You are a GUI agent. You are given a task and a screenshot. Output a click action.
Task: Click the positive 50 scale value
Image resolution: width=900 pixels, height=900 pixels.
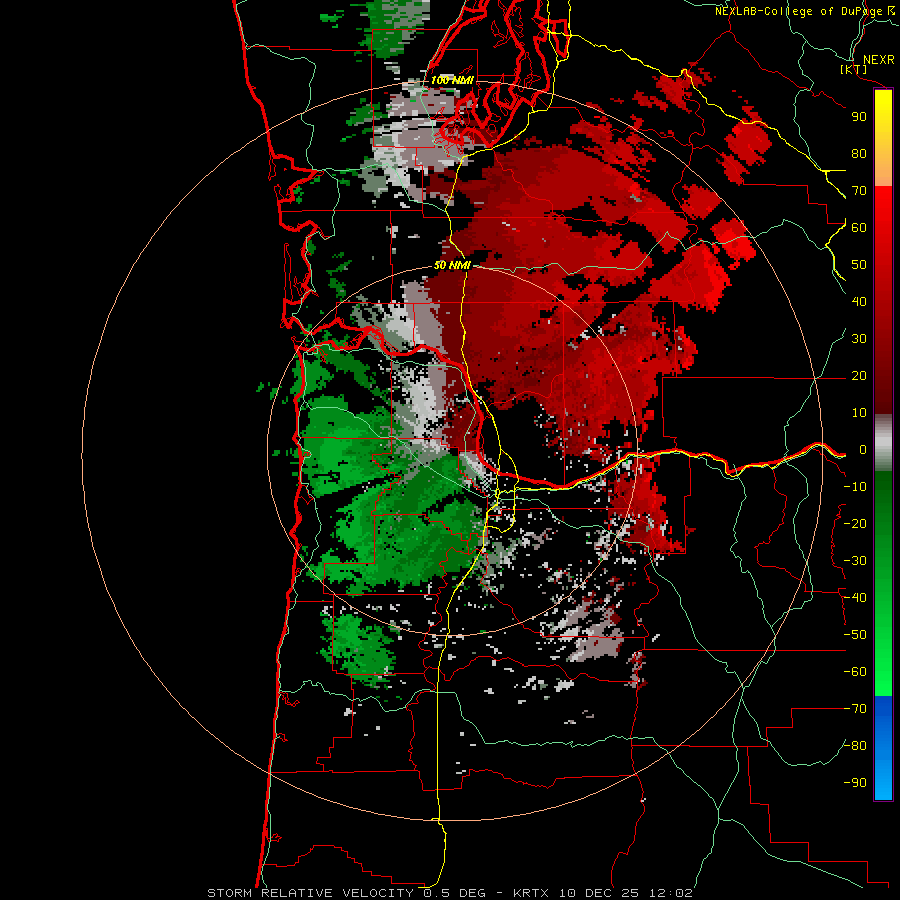pyautogui.click(x=859, y=265)
